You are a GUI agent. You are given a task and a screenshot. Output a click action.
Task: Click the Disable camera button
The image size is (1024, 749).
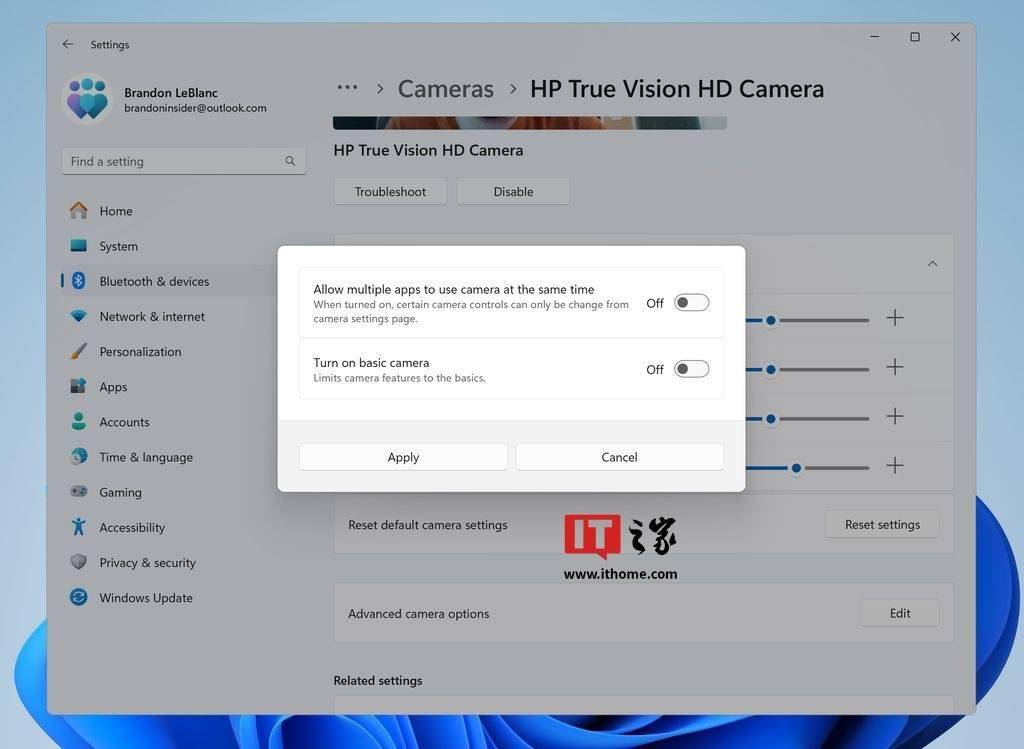[513, 191]
